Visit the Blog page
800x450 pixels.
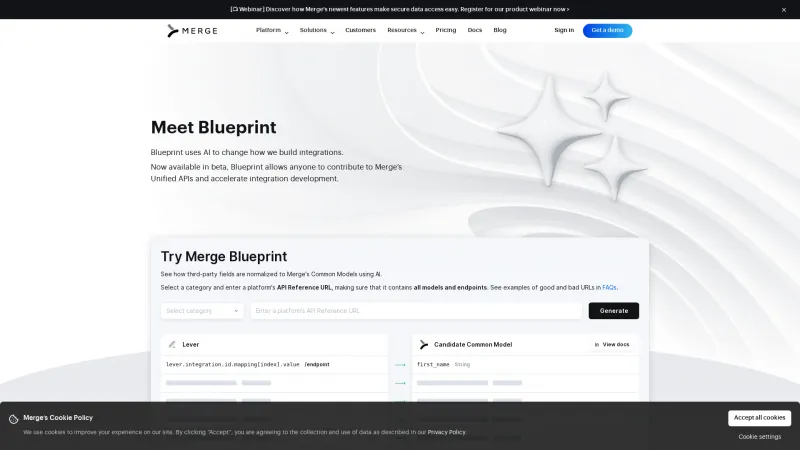499,30
